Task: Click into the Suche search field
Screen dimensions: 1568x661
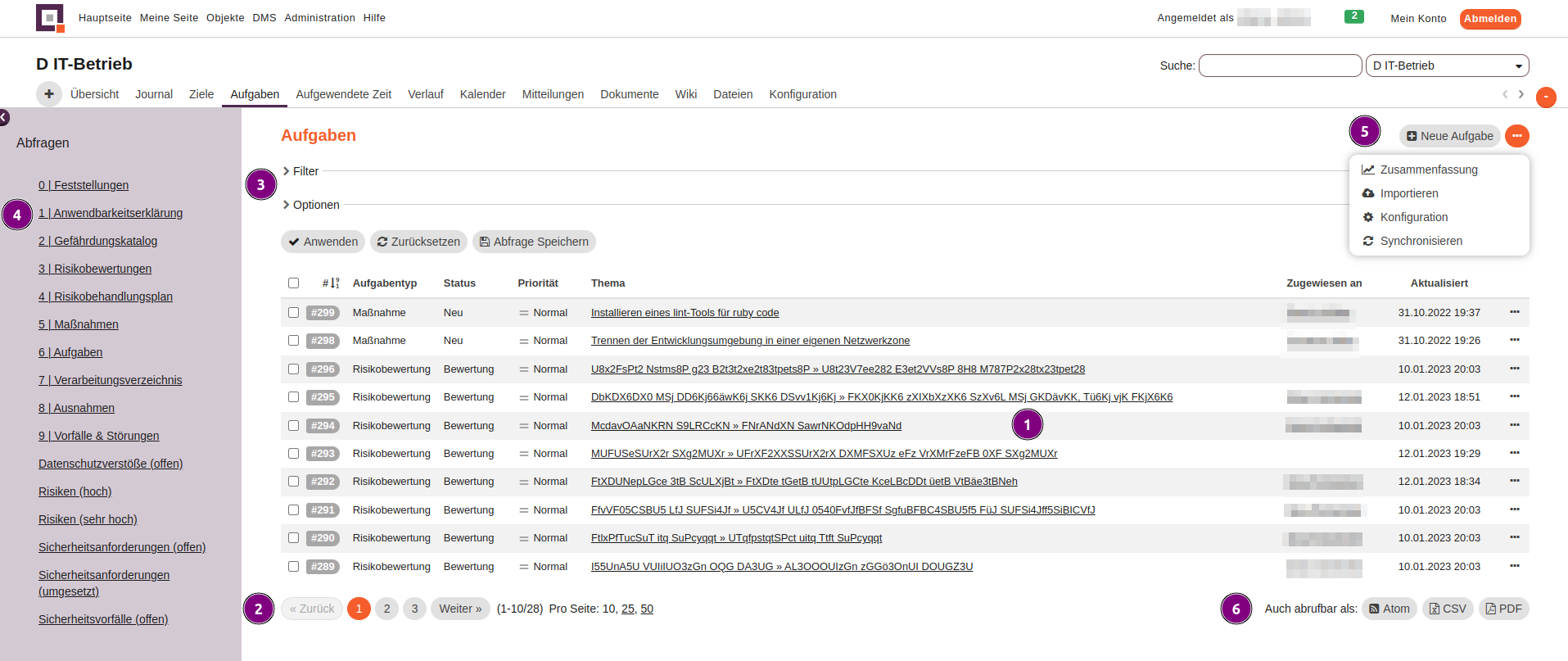Action: pos(1280,66)
